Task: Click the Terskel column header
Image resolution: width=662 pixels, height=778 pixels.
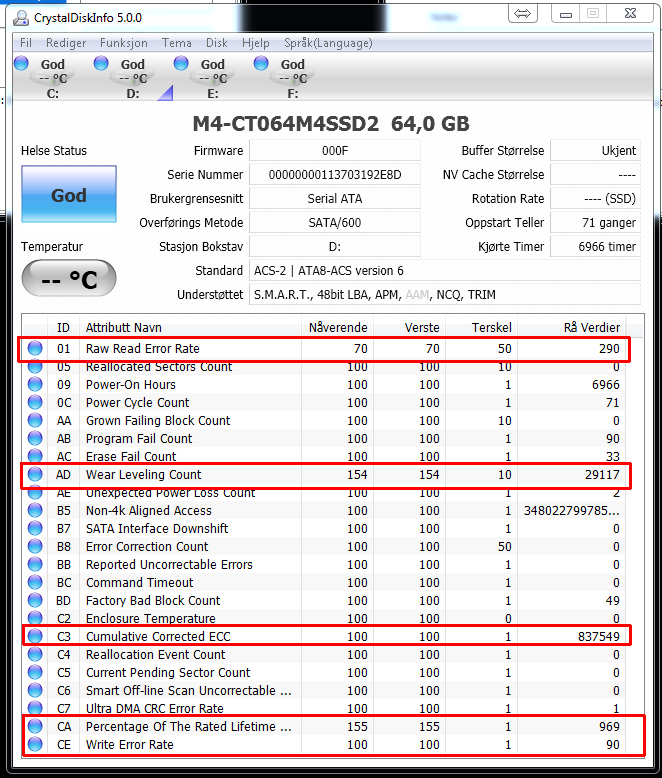Action: 481,327
